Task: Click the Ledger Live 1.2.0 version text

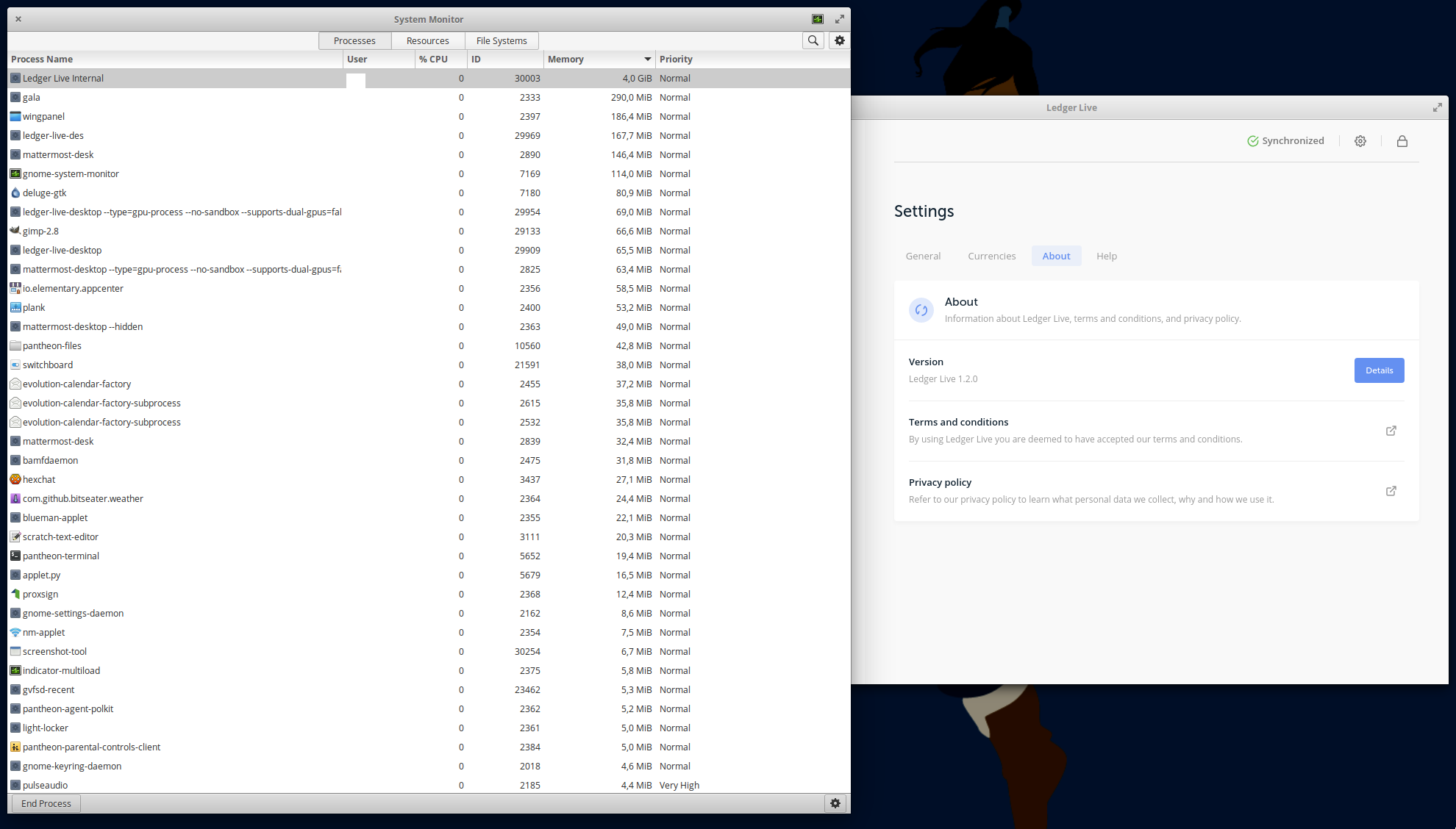Action: [x=943, y=379]
